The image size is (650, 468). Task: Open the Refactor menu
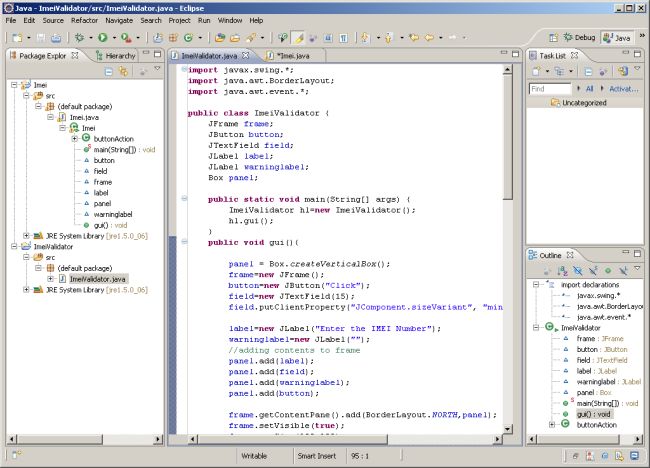[84, 20]
